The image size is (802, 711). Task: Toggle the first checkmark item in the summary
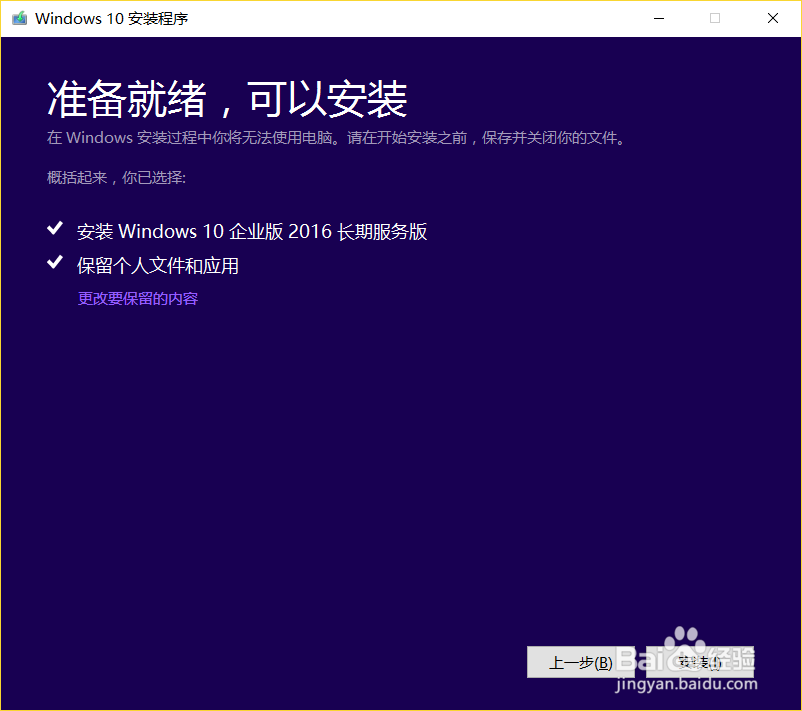point(55,228)
